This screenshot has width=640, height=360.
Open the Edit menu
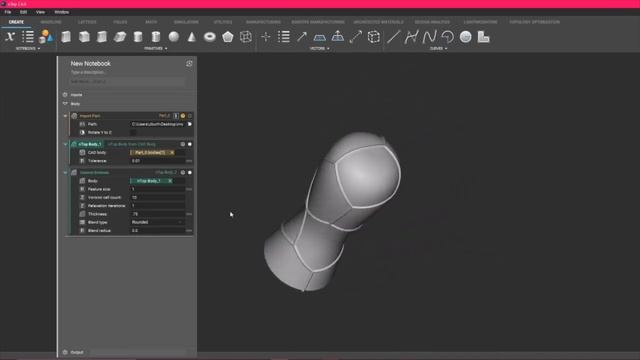coord(23,12)
